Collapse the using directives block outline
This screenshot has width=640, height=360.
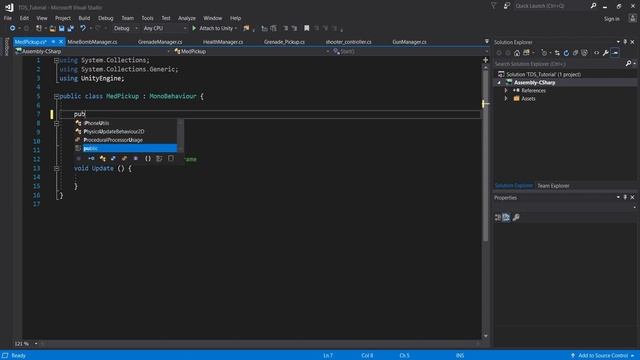pyautogui.click(x=56, y=60)
